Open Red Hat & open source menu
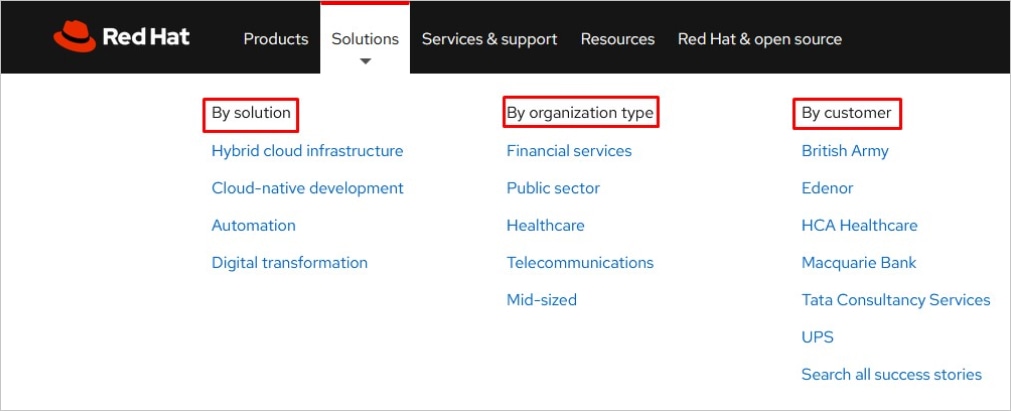This screenshot has height=411, width=1011. (x=759, y=39)
